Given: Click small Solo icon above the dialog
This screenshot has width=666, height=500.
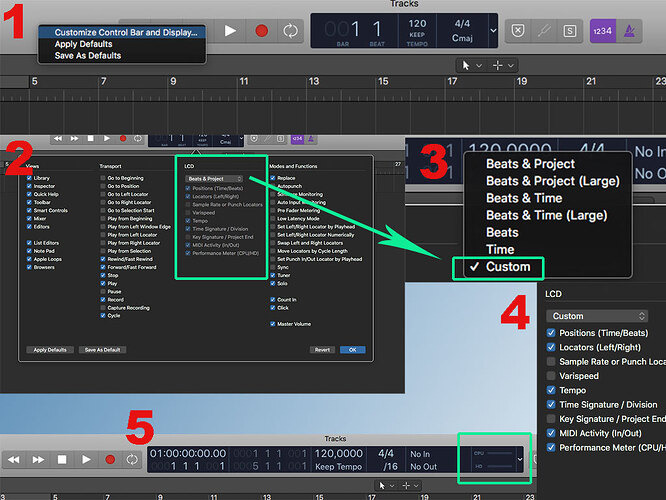Looking at the screenshot, I should [x=280, y=138].
